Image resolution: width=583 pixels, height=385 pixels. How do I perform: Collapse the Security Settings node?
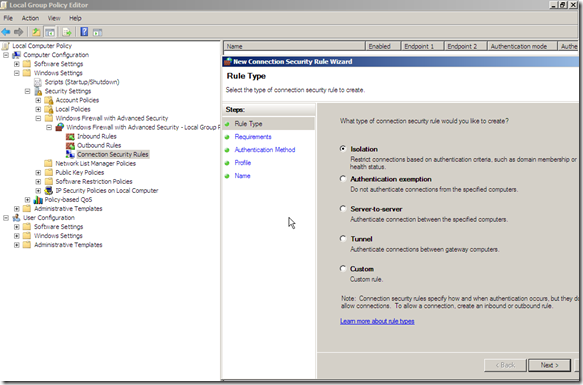pos(27,91)
